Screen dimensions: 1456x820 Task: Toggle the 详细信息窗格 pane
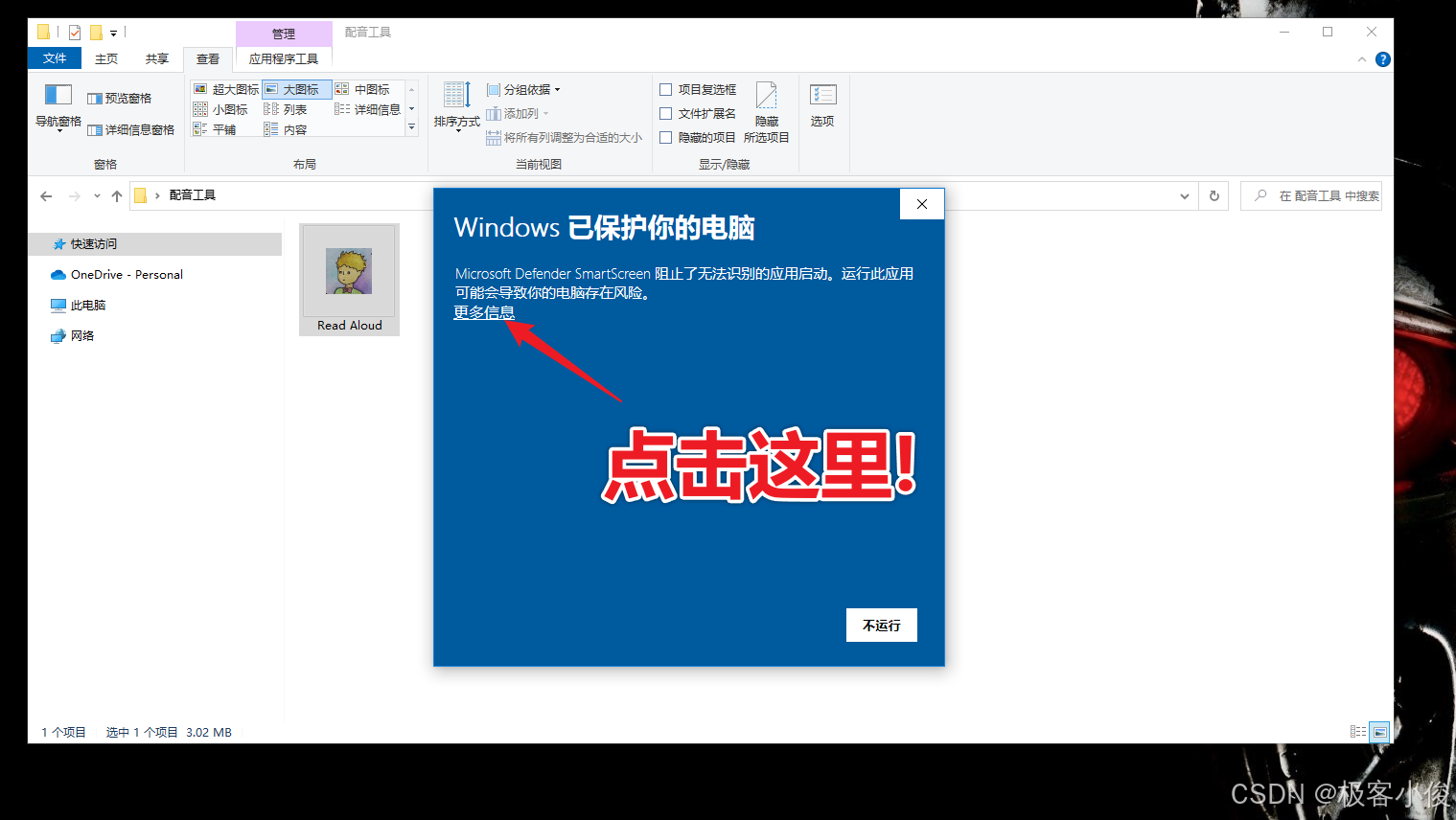131,129
